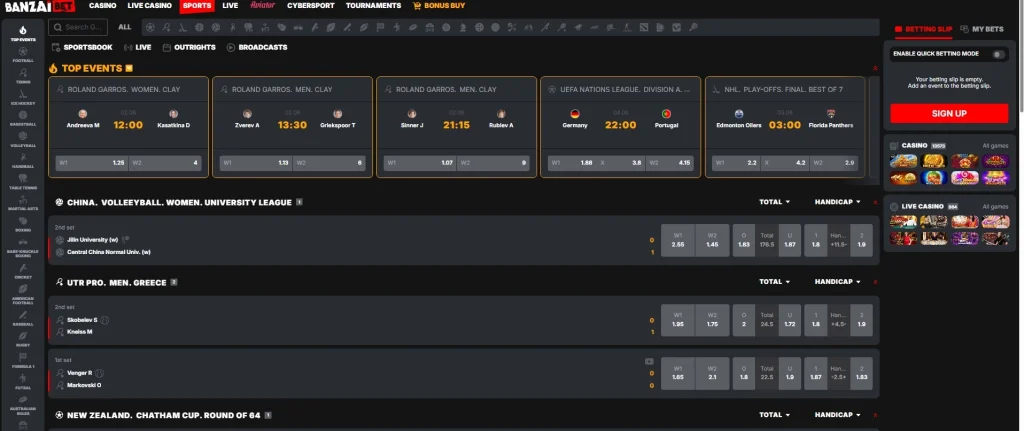Viewport: 1024px width, 431px height.
Task: Open Live sub-tab beside Sportsbook
Action: pyautogui.click(x=138, y=48)
